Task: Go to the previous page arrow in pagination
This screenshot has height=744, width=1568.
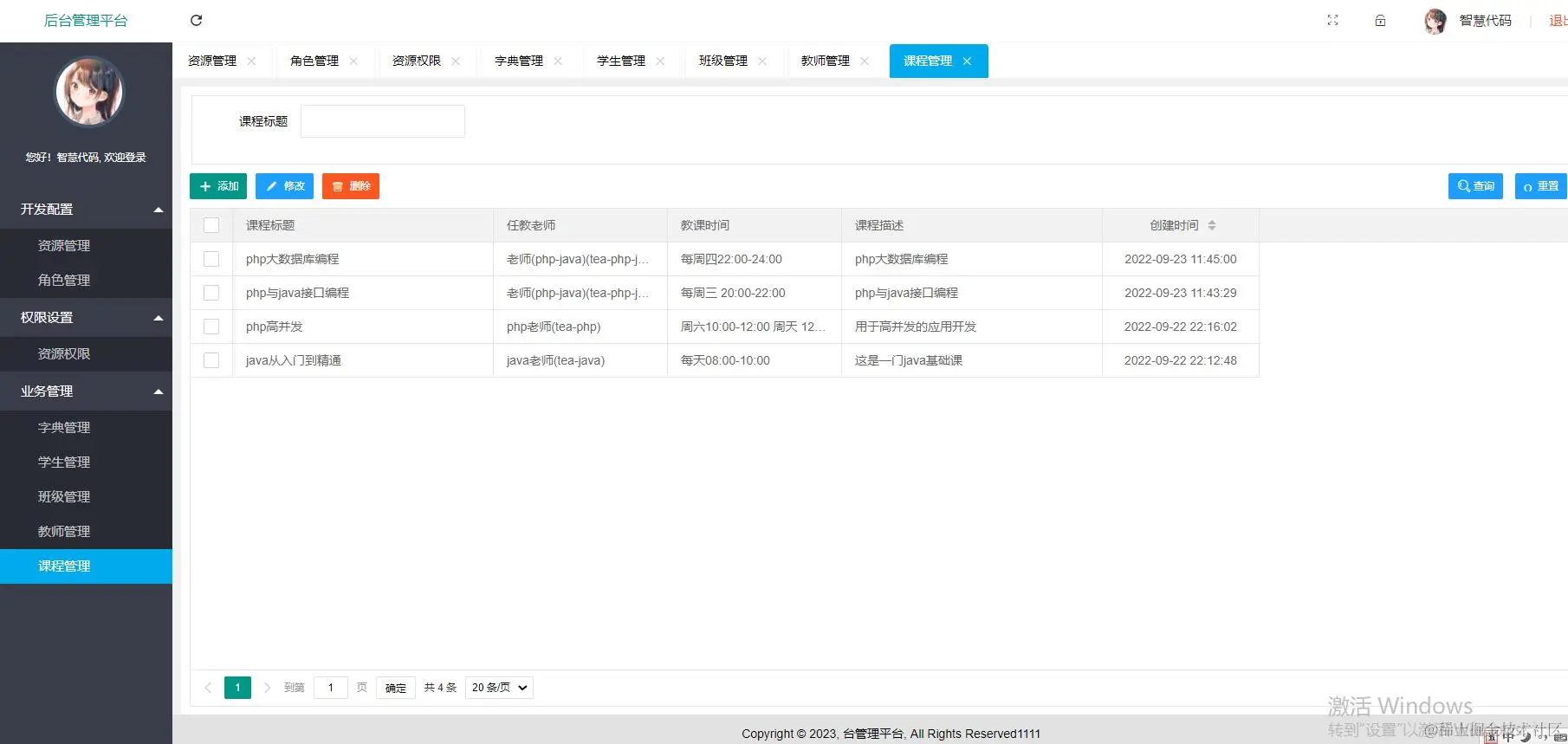Action: click(x=208, y=688)
